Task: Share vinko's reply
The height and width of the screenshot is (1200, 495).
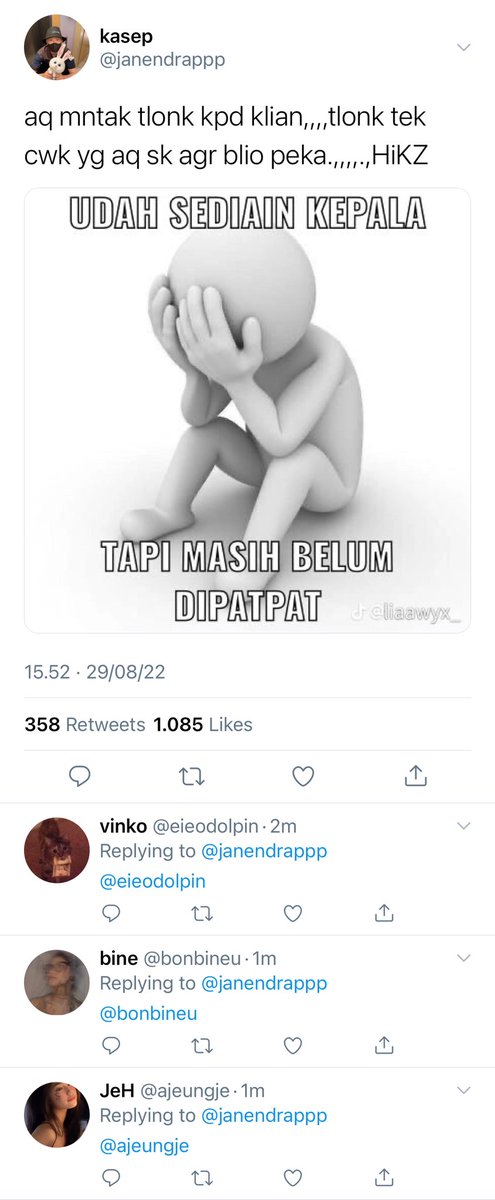Action: pos(383,913)
